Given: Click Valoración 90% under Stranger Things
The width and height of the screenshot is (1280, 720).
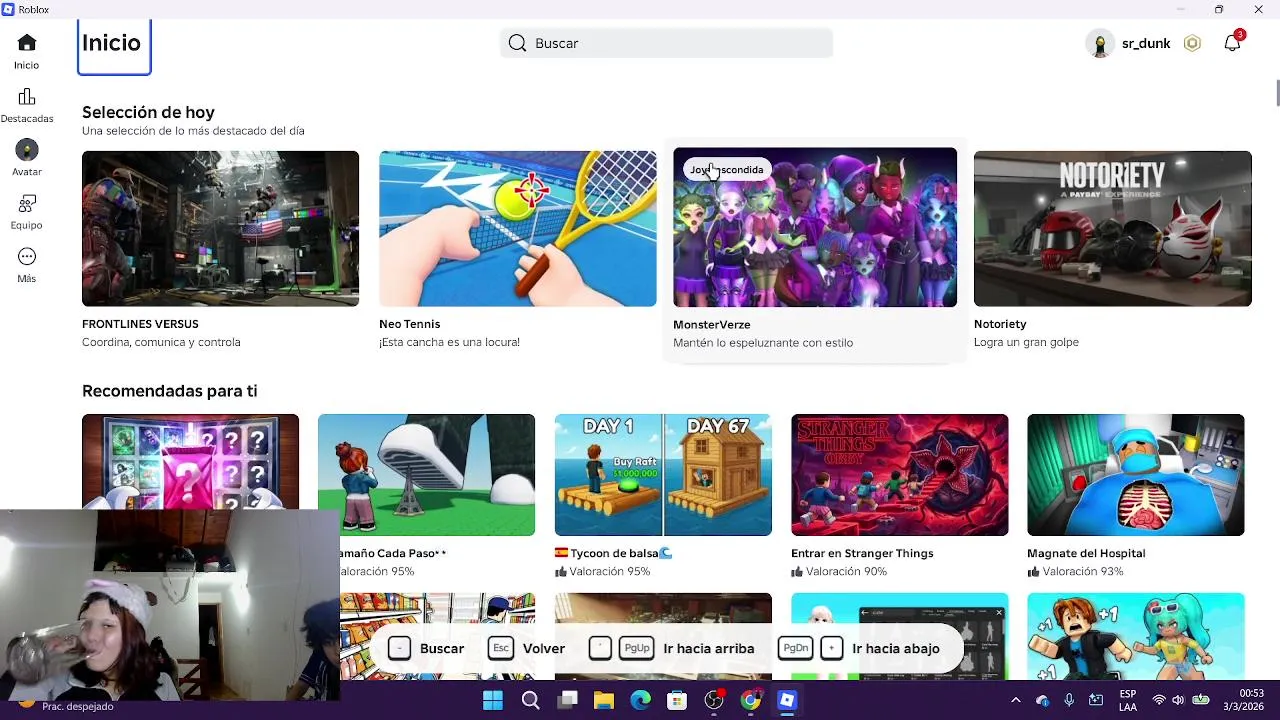Looking at the screenshot, I should tap(839, 572).
